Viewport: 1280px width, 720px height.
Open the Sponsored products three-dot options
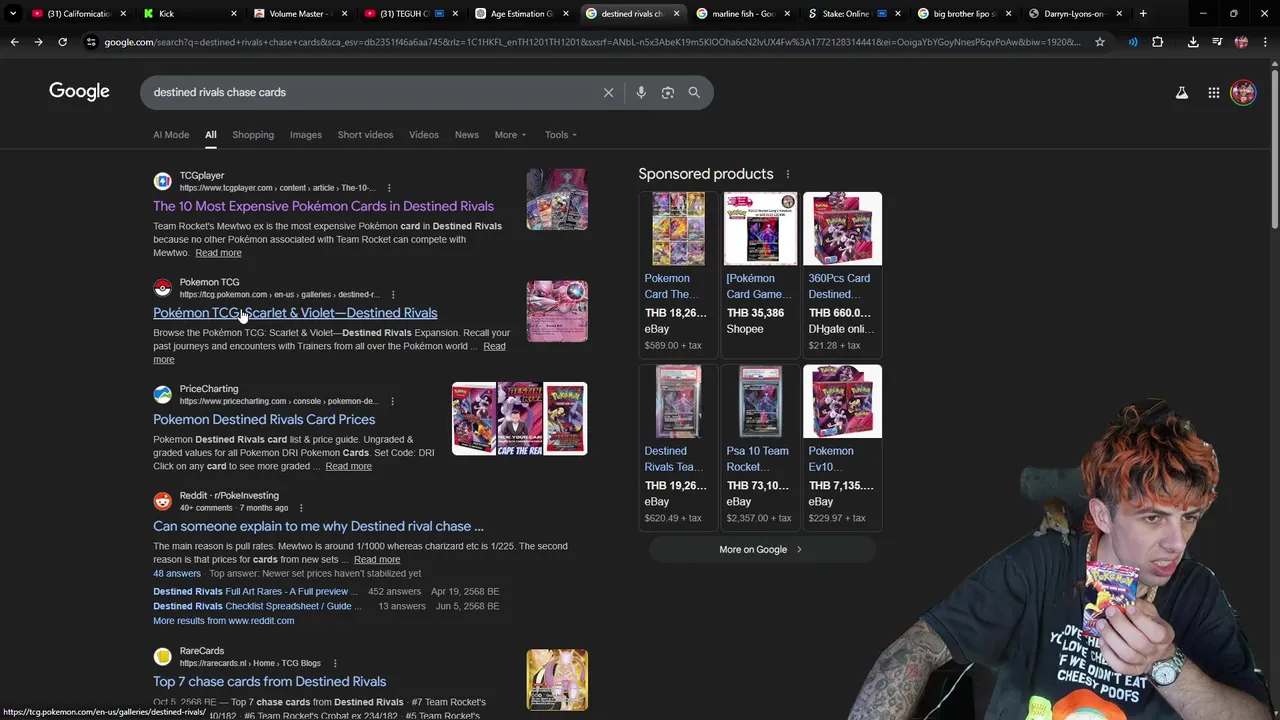(787, 174)
